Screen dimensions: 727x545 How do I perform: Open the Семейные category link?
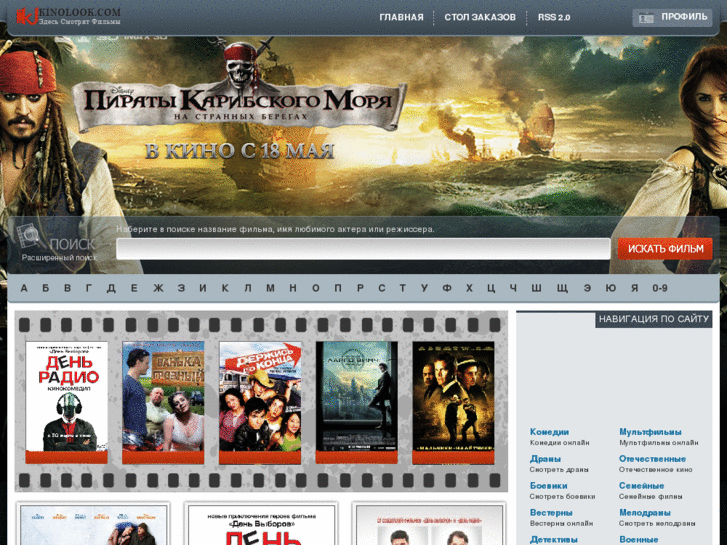click(x=642, y=486)
